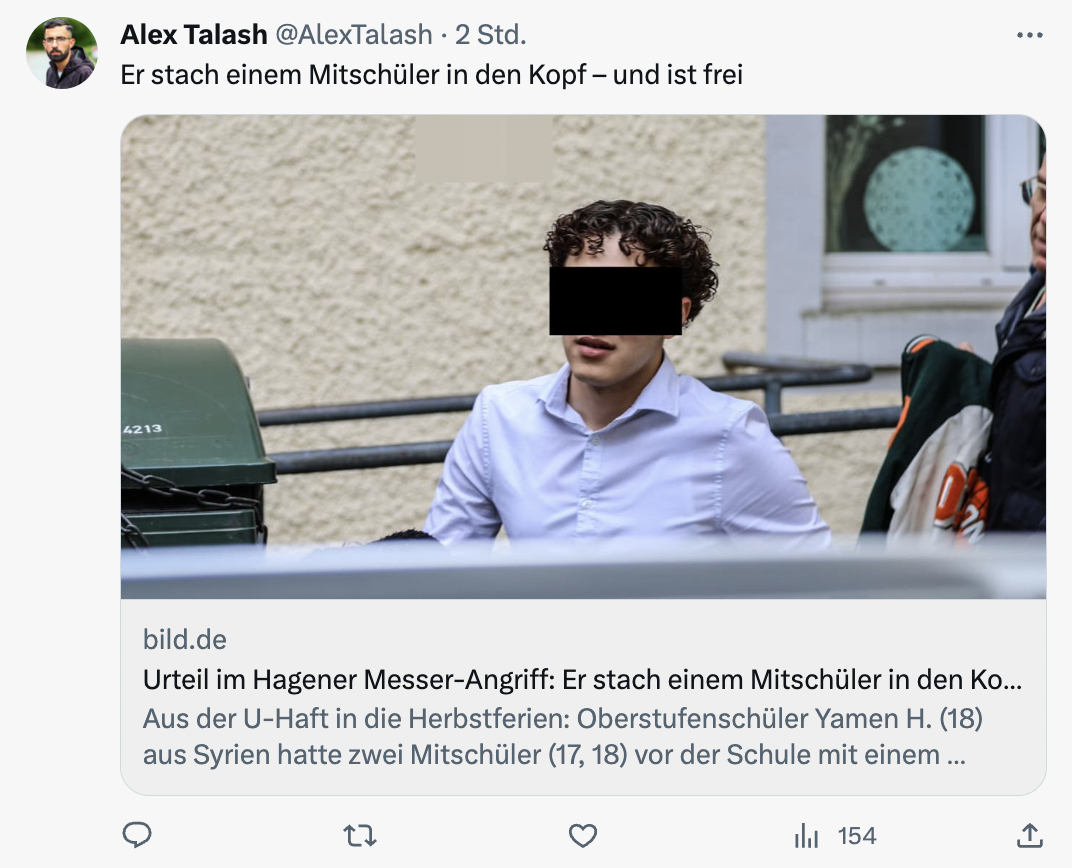Image resolution: width=1072 pixels, height=868 pixels.
Task: Click the light blue shirt in the photo
Action: click(x=626, y=458)
